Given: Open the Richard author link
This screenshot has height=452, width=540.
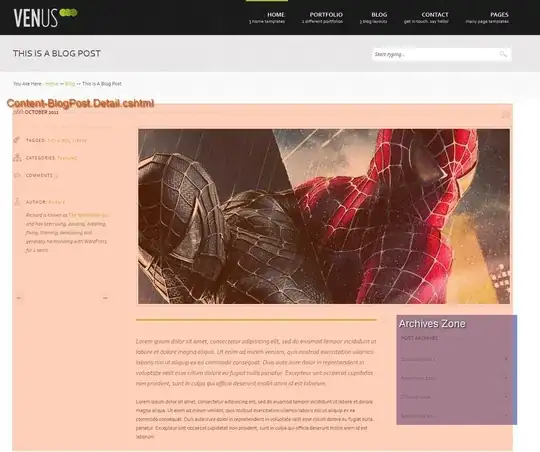Looking at the screenshot, I should click(x=56, y=202).
